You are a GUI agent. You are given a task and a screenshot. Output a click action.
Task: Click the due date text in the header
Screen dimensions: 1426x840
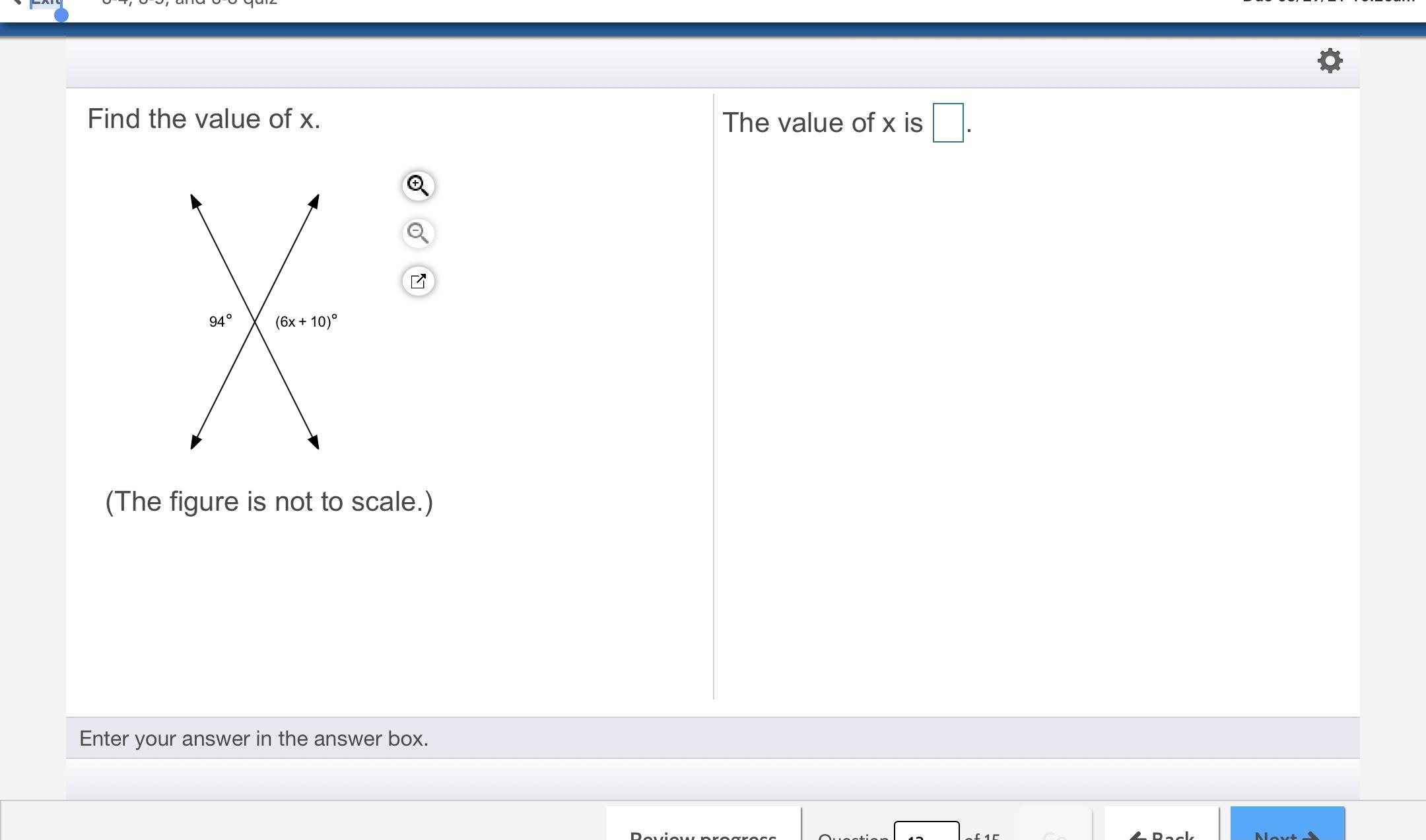tap(1327, 3)
